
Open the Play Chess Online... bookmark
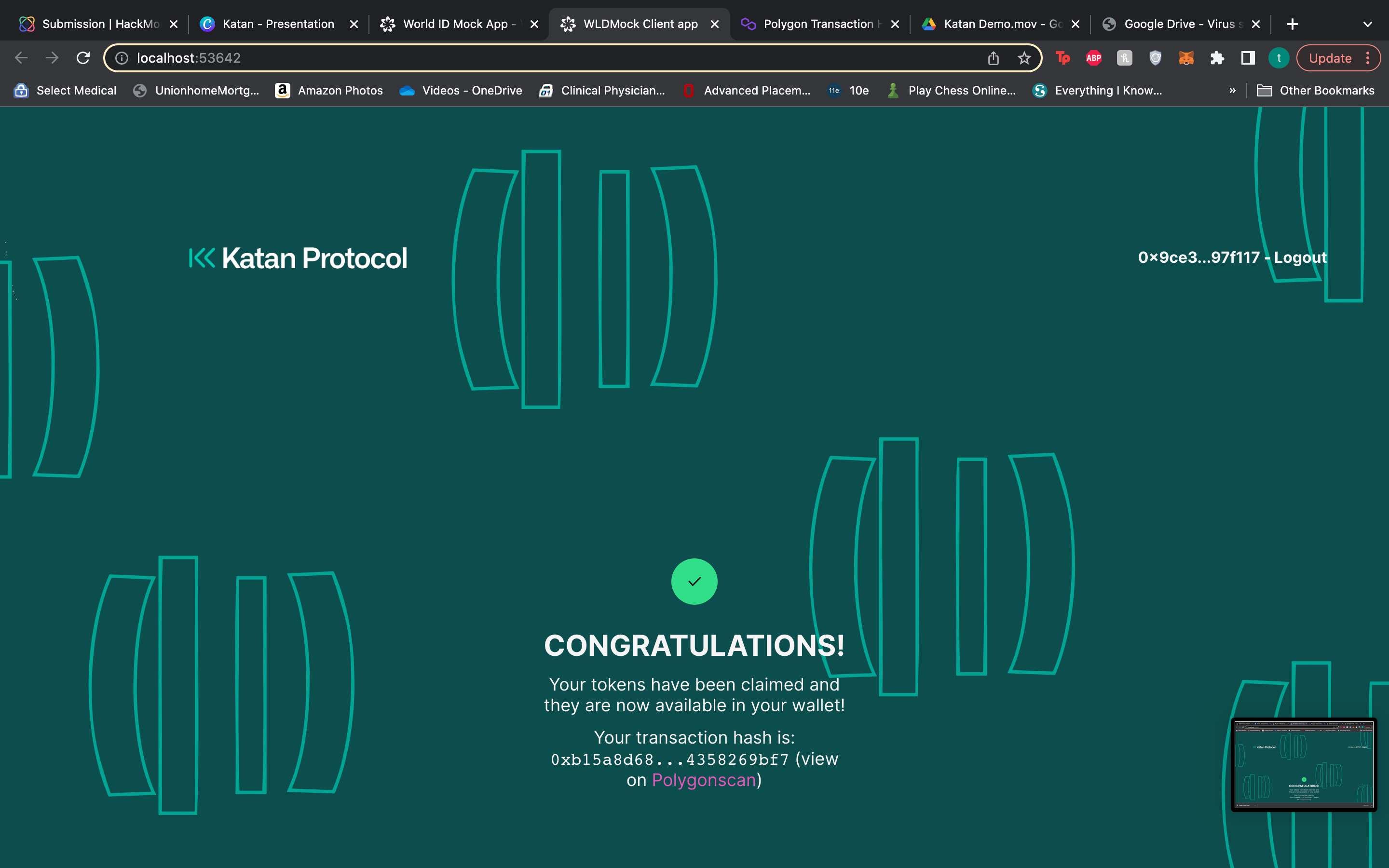951,91
